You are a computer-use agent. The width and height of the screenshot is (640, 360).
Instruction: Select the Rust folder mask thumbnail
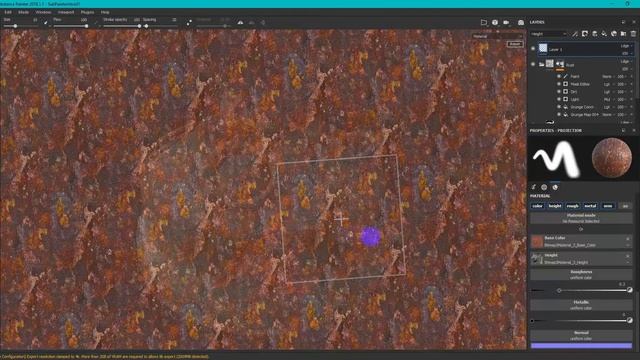pos(560,64)
